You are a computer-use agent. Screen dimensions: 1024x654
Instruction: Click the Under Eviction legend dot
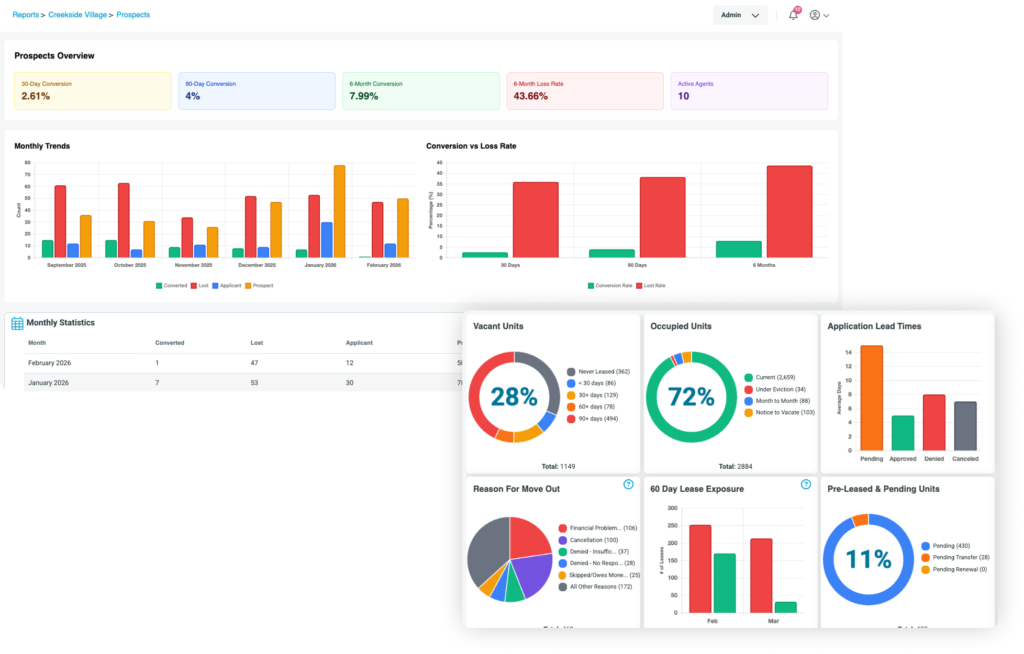[x=748, y=389]
